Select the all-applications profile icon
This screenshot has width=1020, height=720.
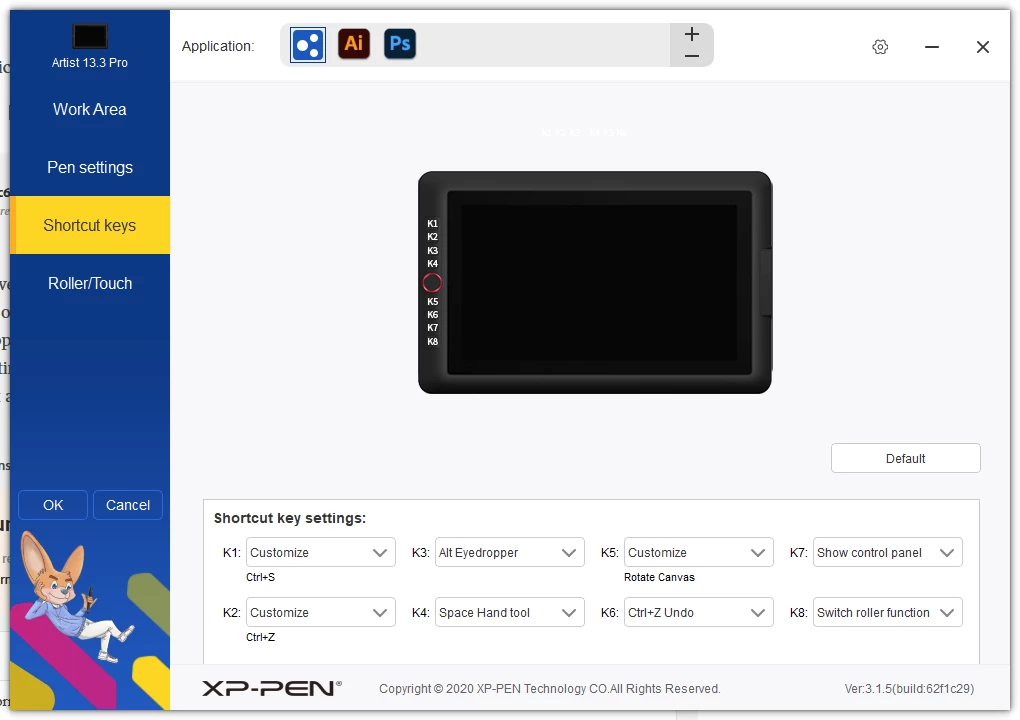(308, 45)
